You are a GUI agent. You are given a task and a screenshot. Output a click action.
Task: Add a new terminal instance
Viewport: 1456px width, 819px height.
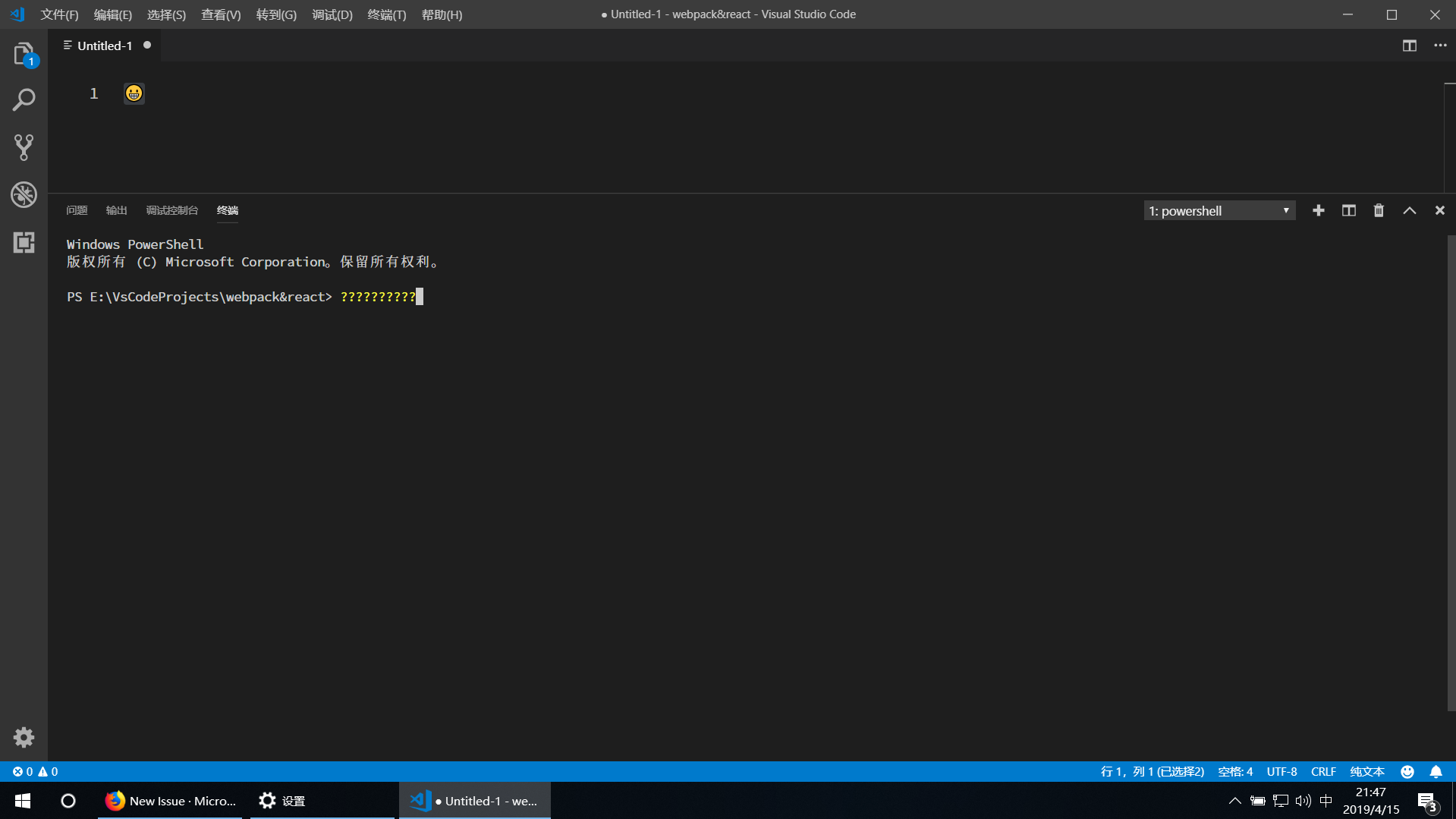pos(1318,210)
